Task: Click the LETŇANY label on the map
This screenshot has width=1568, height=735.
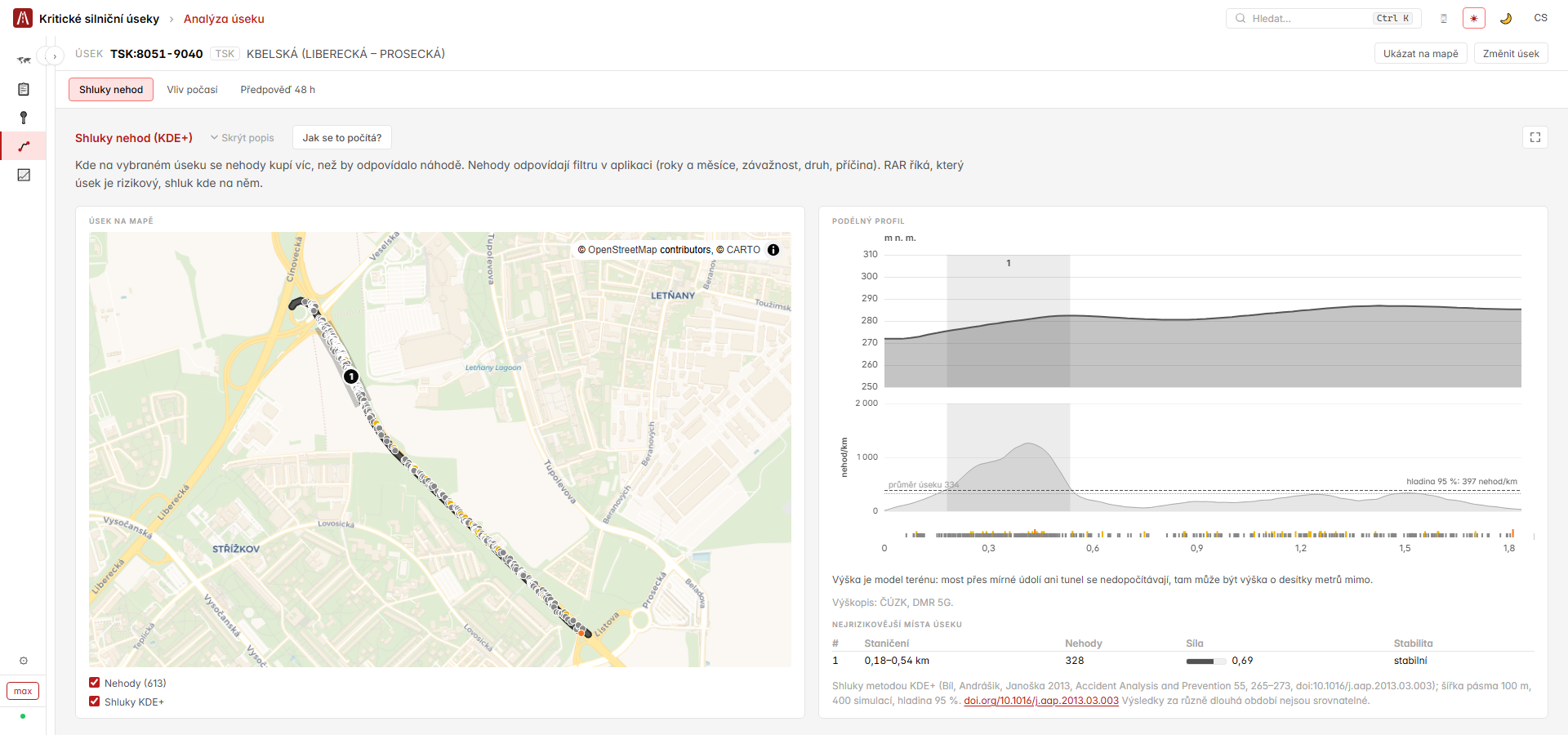Action: pos(673,296)
